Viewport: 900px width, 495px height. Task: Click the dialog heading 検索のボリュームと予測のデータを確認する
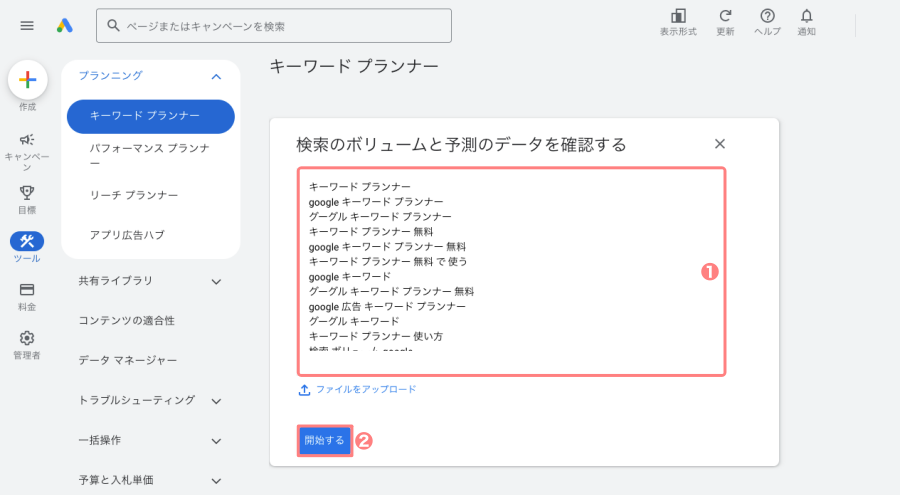(x=461, y=144)
